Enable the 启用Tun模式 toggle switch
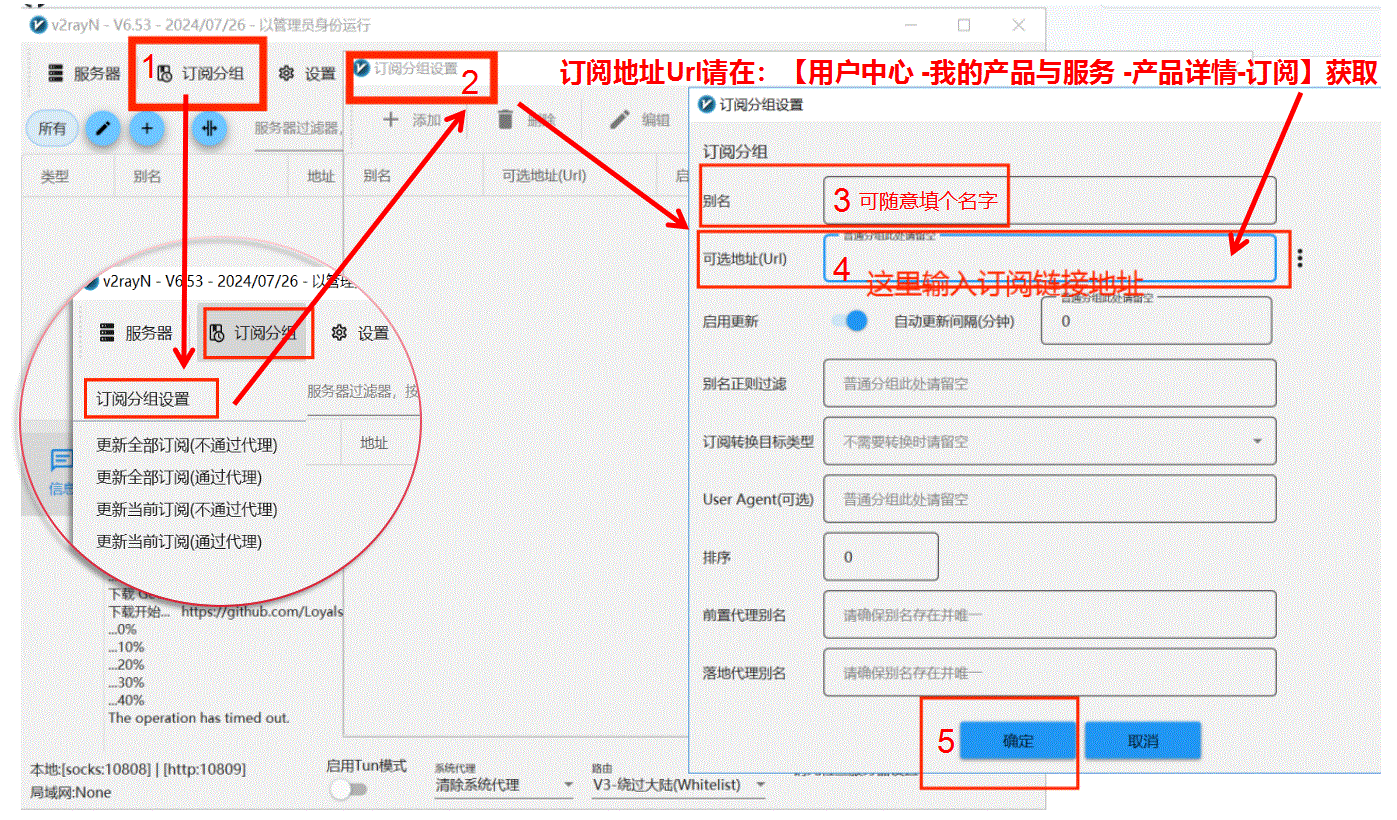The height and width of the screenshot is (820, 1397). click(348, 789)
